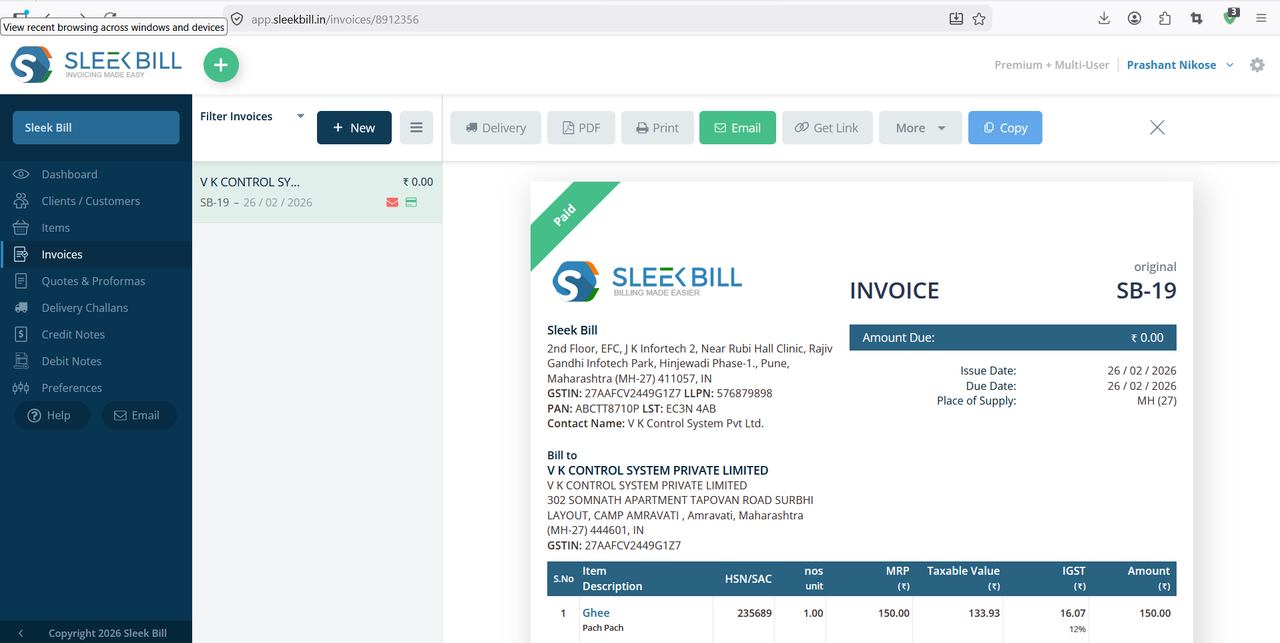
Task: Click invoice number SB-19 heading
Action: (1146, 291)
